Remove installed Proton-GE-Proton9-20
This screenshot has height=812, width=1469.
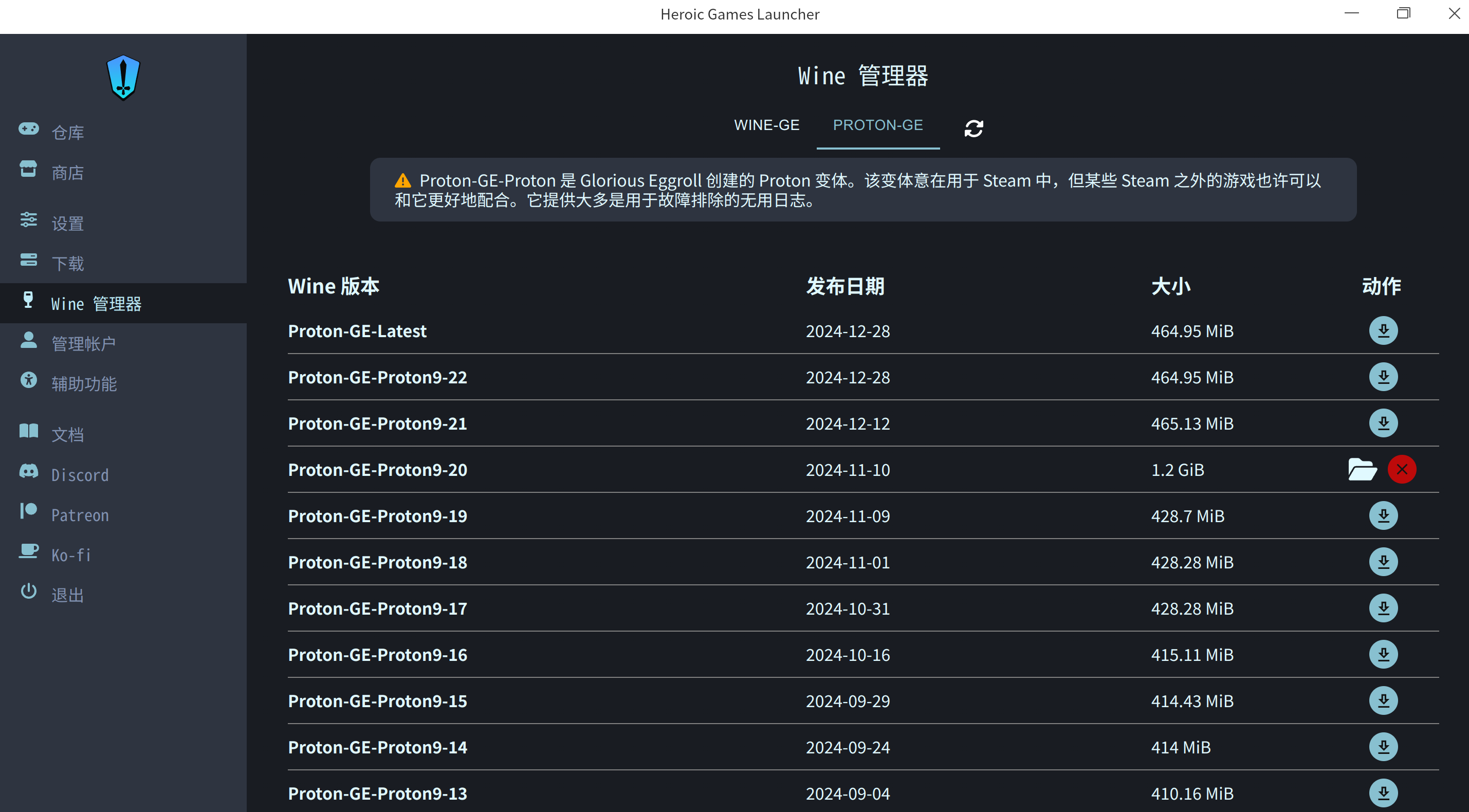coord(1402,469)
